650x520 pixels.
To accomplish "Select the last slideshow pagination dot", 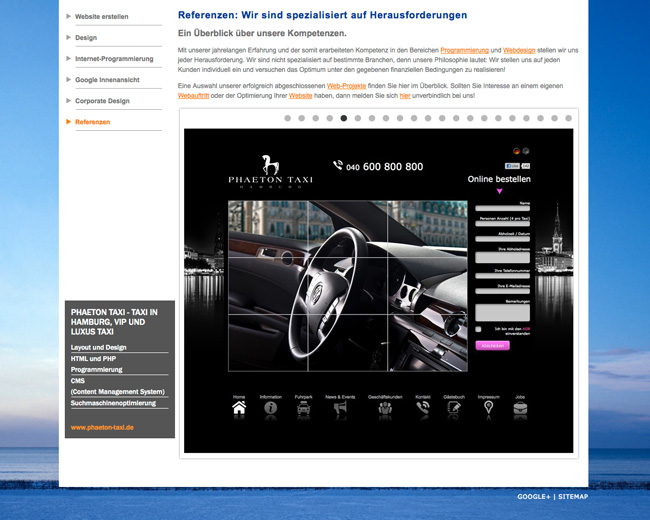I will click(568, 118).
